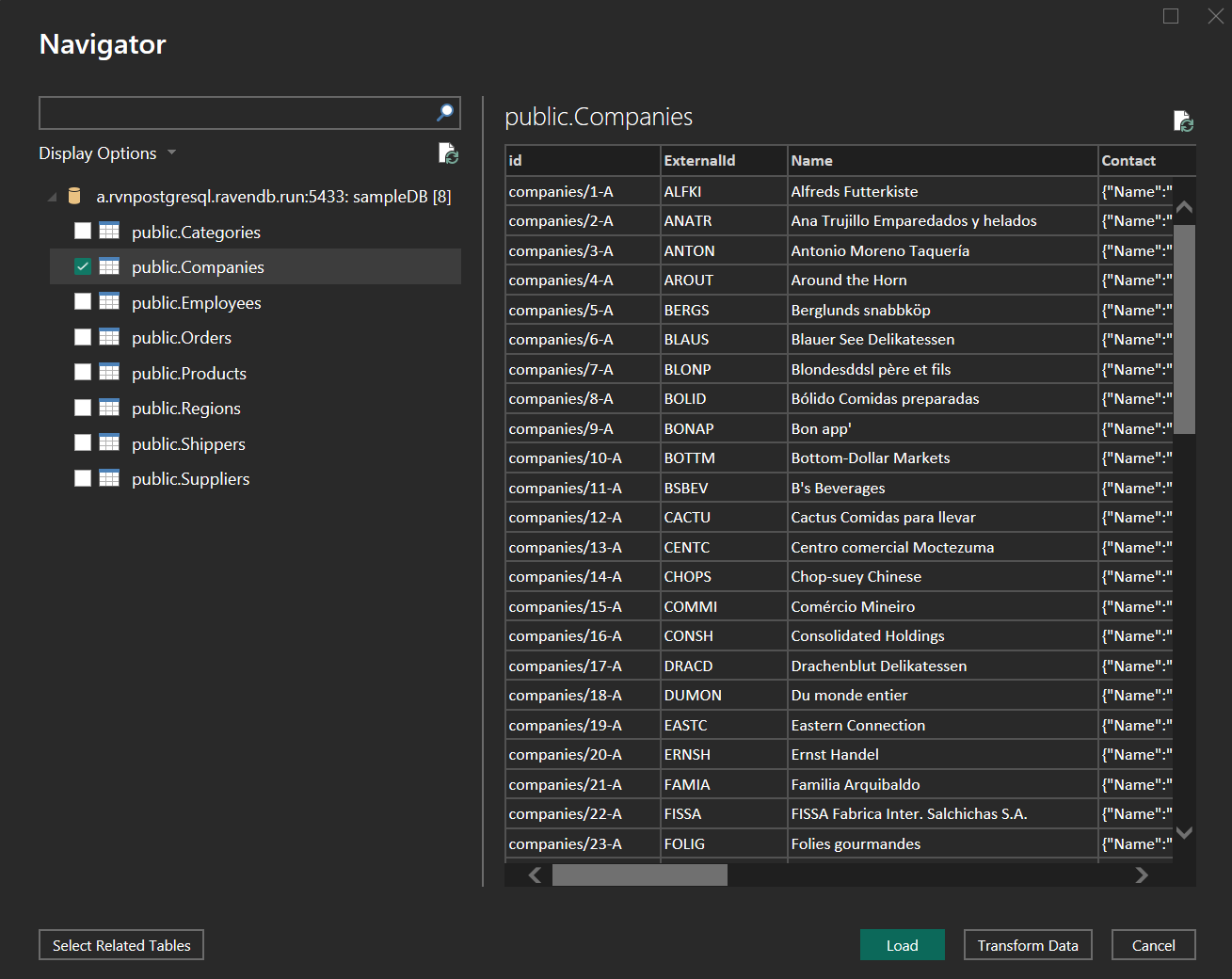Open the Display Options dropdown
The height and width of the screenshot is (979, 1232).
point(107,153)
